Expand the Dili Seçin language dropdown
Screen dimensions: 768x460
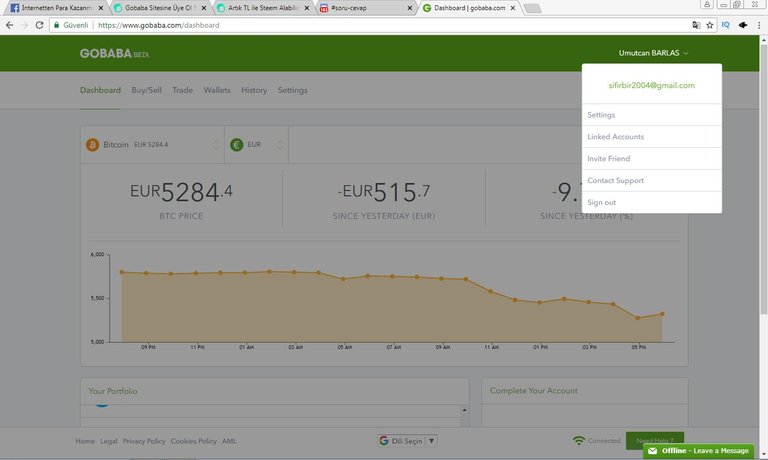click(x=408, y=440)
